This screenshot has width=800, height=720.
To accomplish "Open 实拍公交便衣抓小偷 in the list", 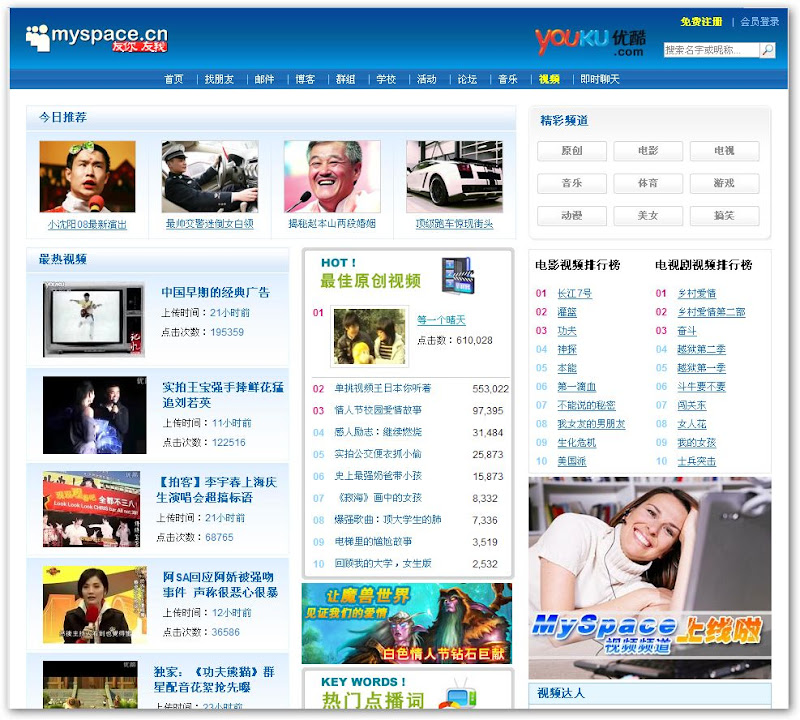I will click(x=378, y=454).
